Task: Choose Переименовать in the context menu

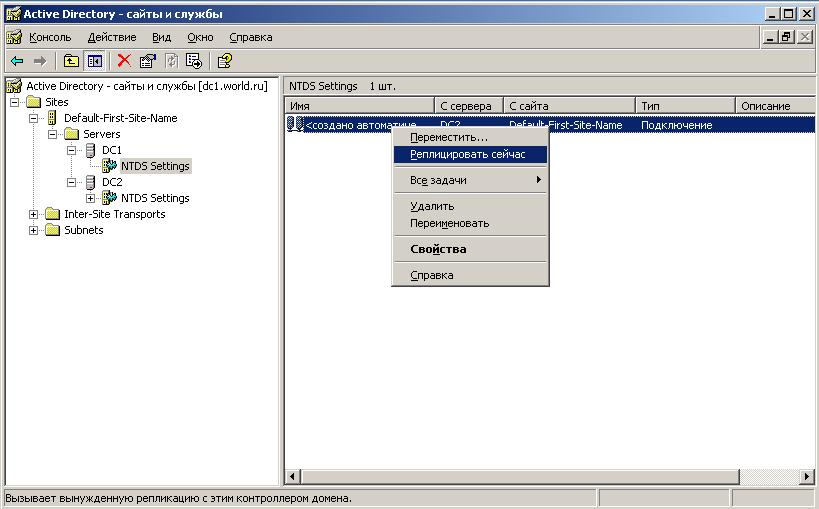Action: click(470, 223)
